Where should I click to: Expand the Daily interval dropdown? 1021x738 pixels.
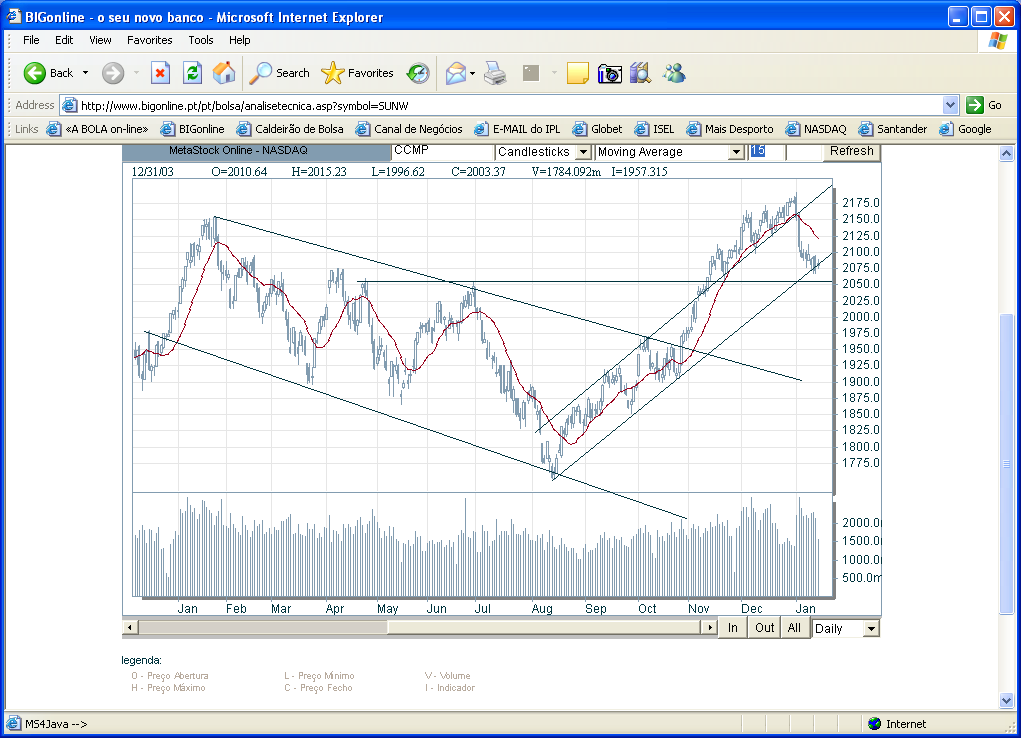871,629
